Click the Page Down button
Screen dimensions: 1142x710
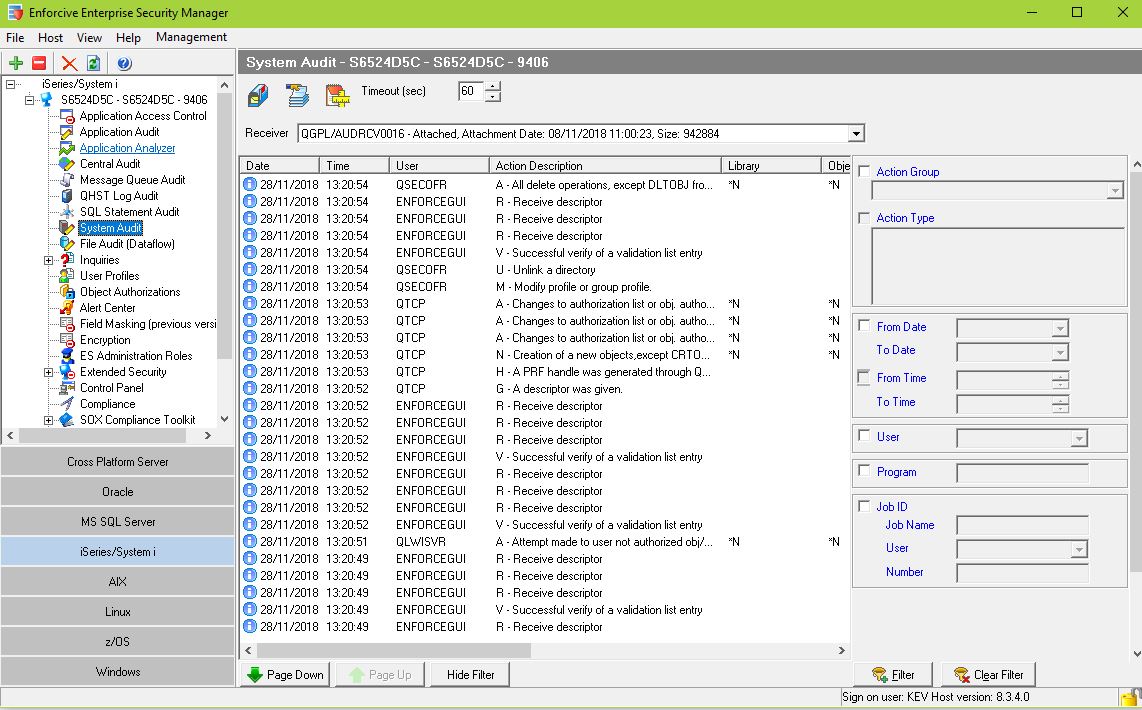285,675
